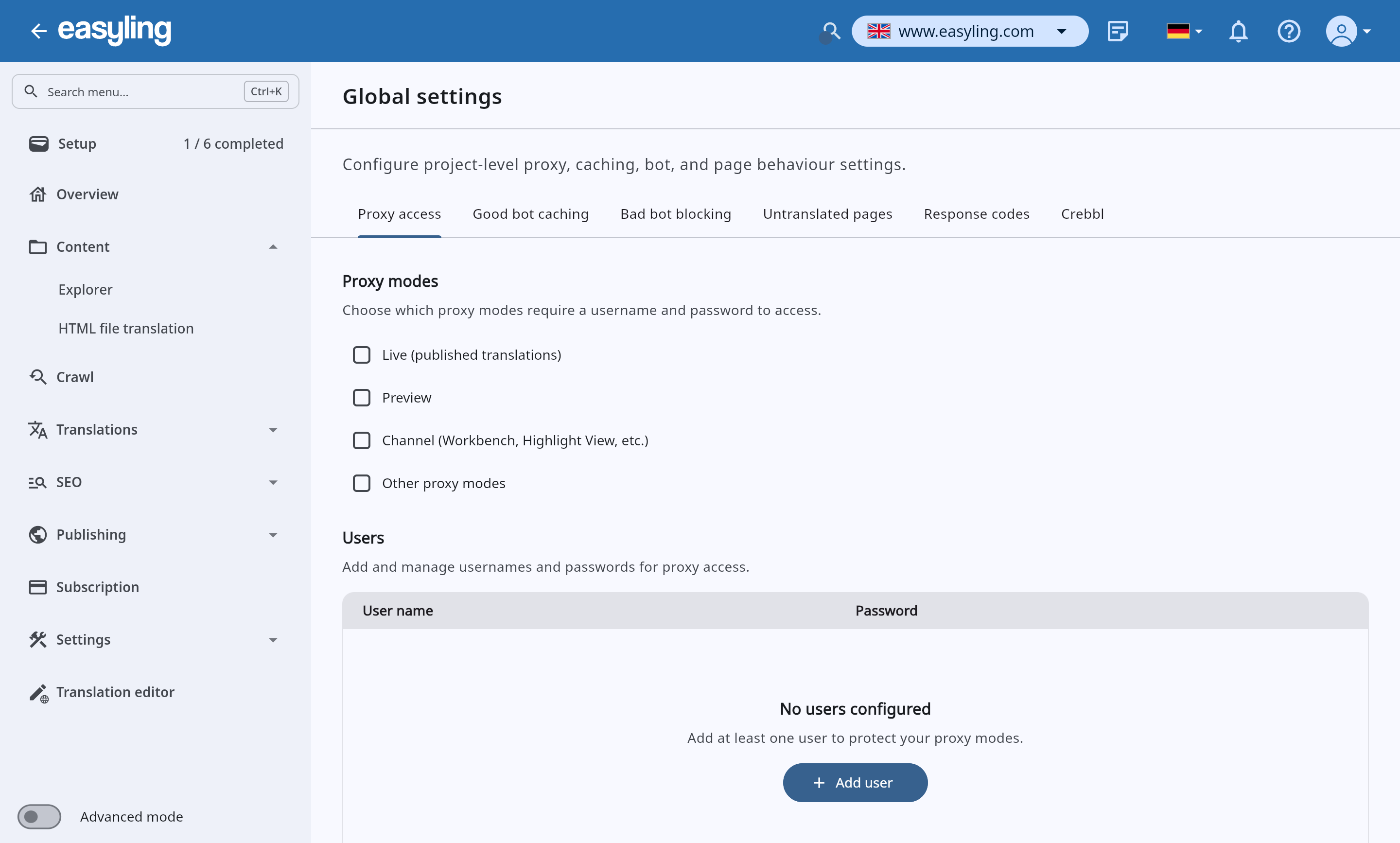1400x843 pixels.
Task: Check Live (published translations) checkbox
Action: click(361, 354)
